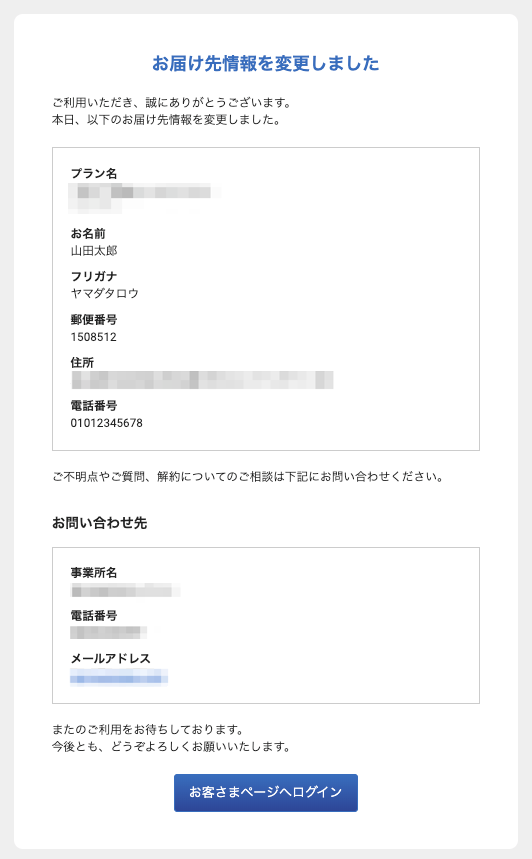Click the 住所 label
Screen dimensions: 532x859
(x=82, y=363)
